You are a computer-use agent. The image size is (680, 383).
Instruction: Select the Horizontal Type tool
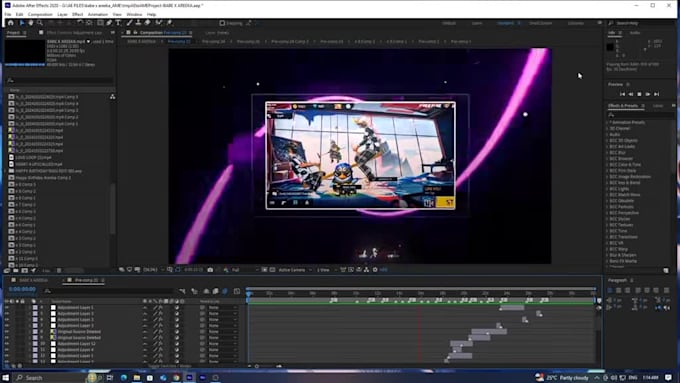pyautogui.click(x=118, y=23)
